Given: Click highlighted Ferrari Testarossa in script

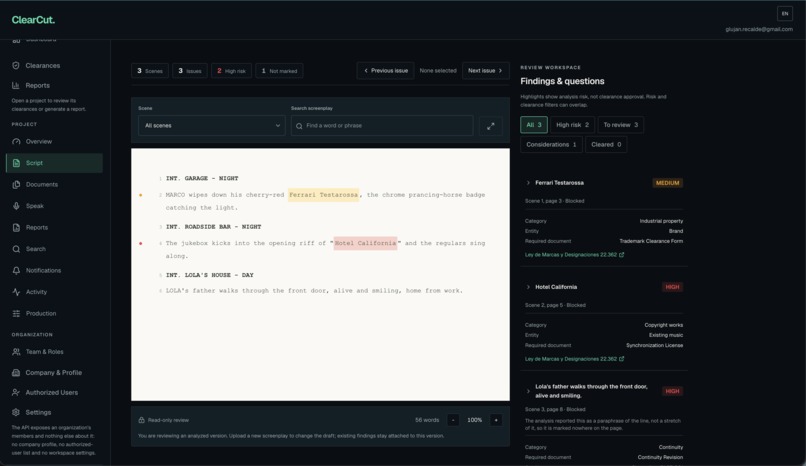Looking at the screenshot, I should pyautogui.click(x=323, y=195).
